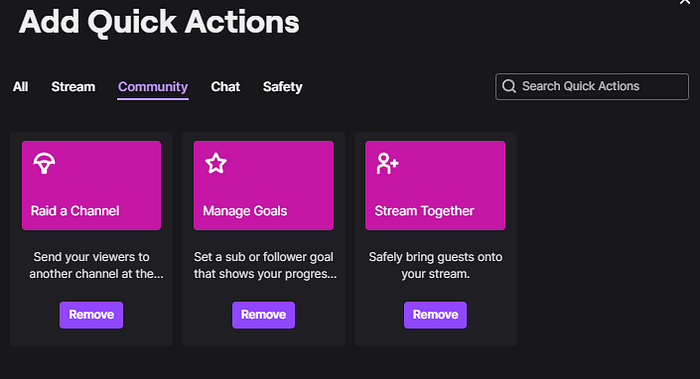The image size is (700, 379).
Task: Close the Add Quick Actions dialog
Action: [685, 2]
